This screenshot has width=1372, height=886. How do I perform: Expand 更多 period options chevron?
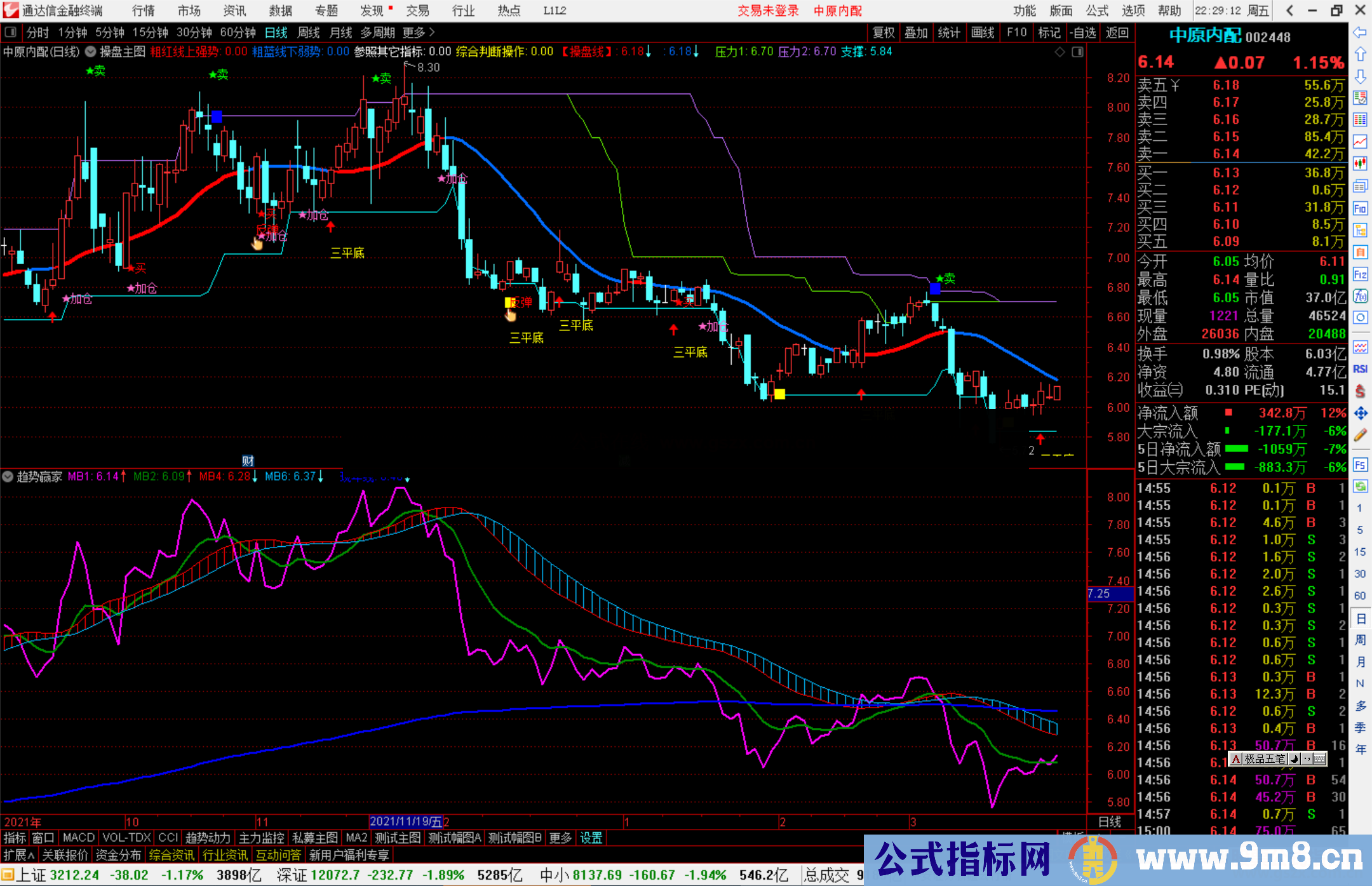click(432, 32)
